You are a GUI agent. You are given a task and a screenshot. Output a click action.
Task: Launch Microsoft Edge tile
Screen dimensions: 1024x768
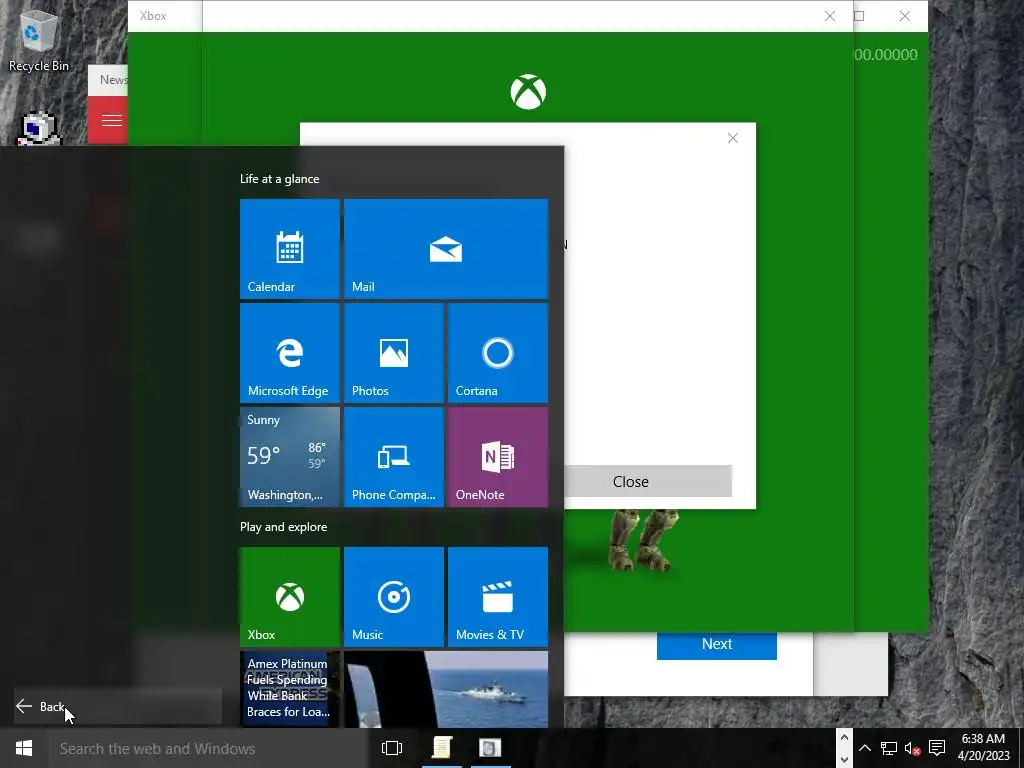[x=290, y=353]
